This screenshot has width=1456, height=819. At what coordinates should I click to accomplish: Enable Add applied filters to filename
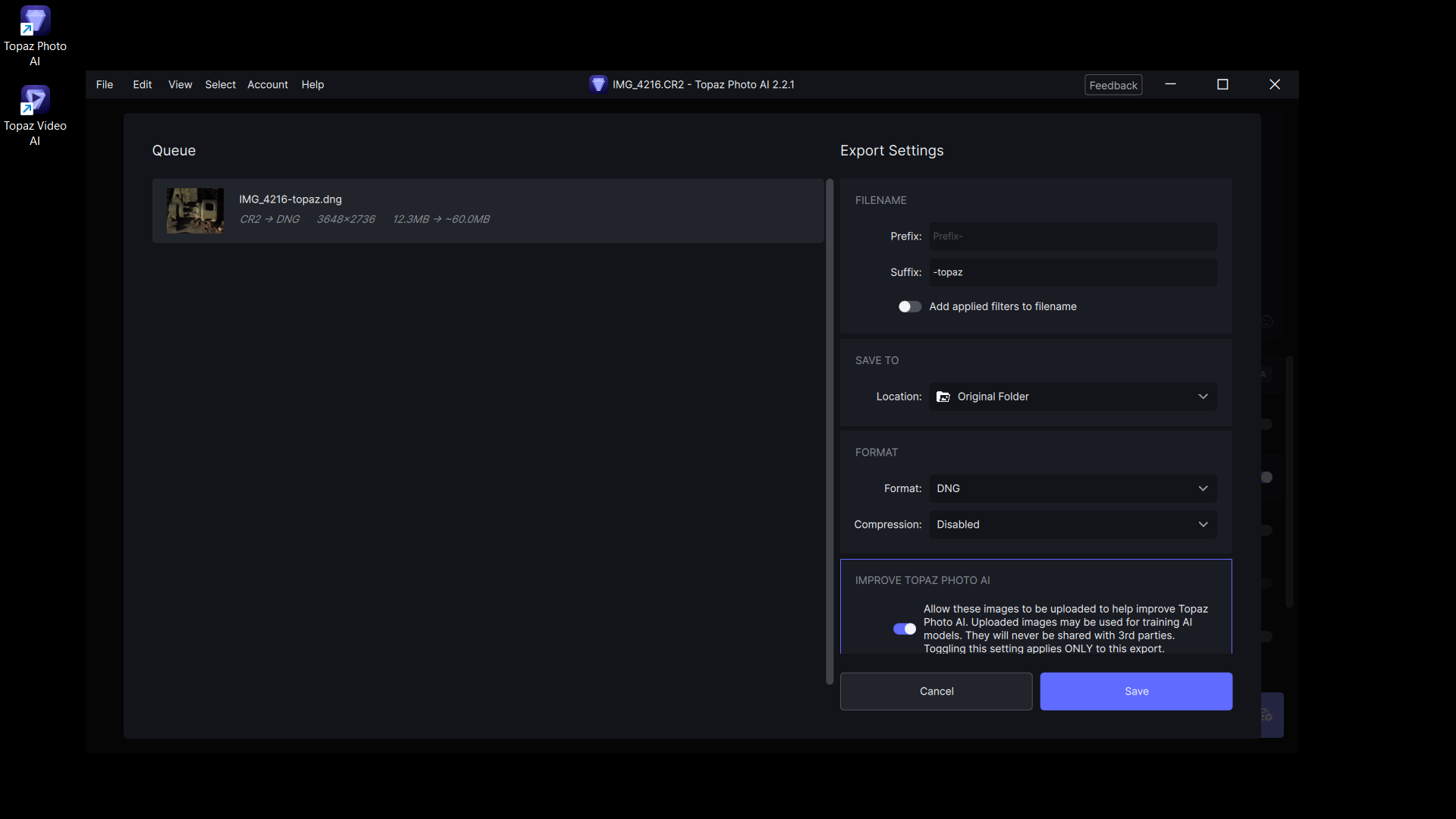(910, 306)
